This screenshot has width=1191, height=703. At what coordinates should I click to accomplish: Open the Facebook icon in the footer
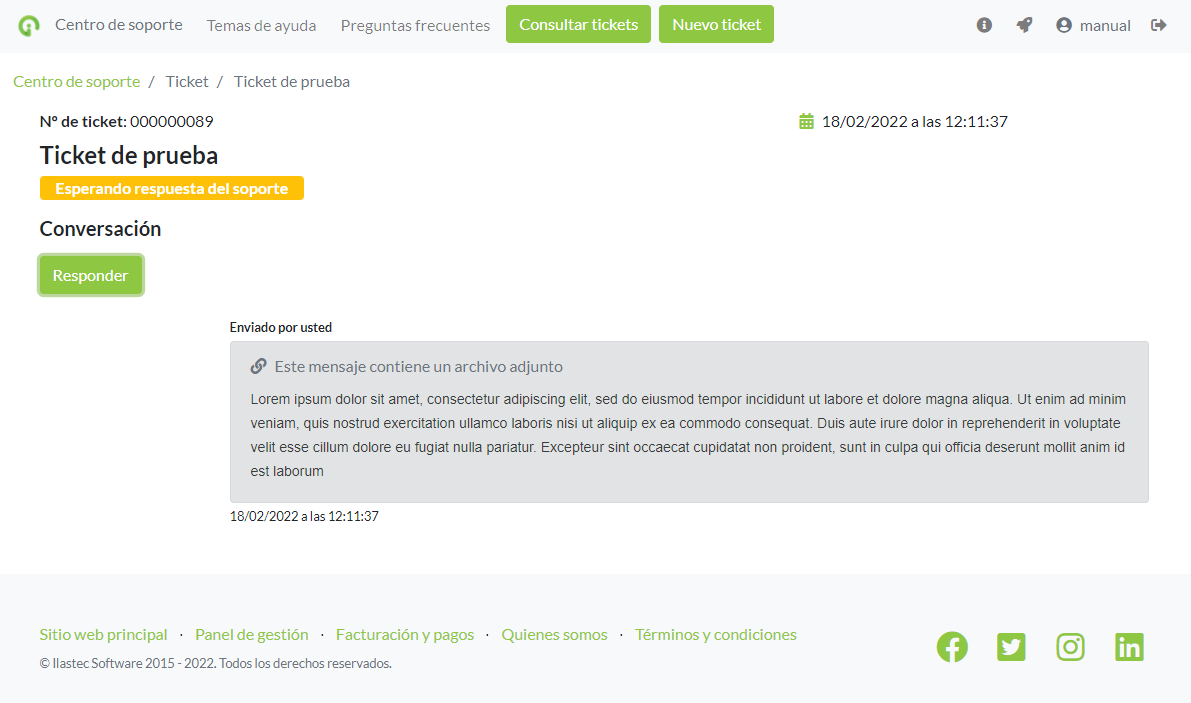952,647
